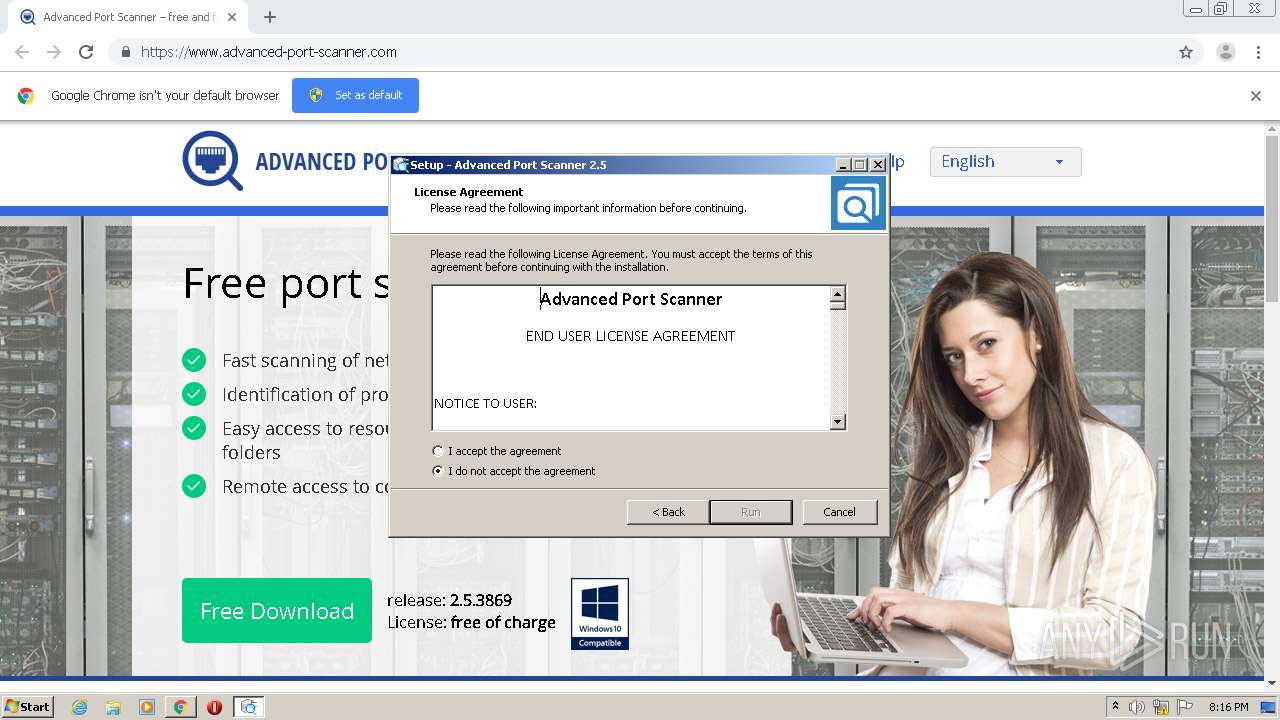
Task: Click the 'Identification of pro' green checkmark icon
Action: pyautogui.click(x=194, y=394)
